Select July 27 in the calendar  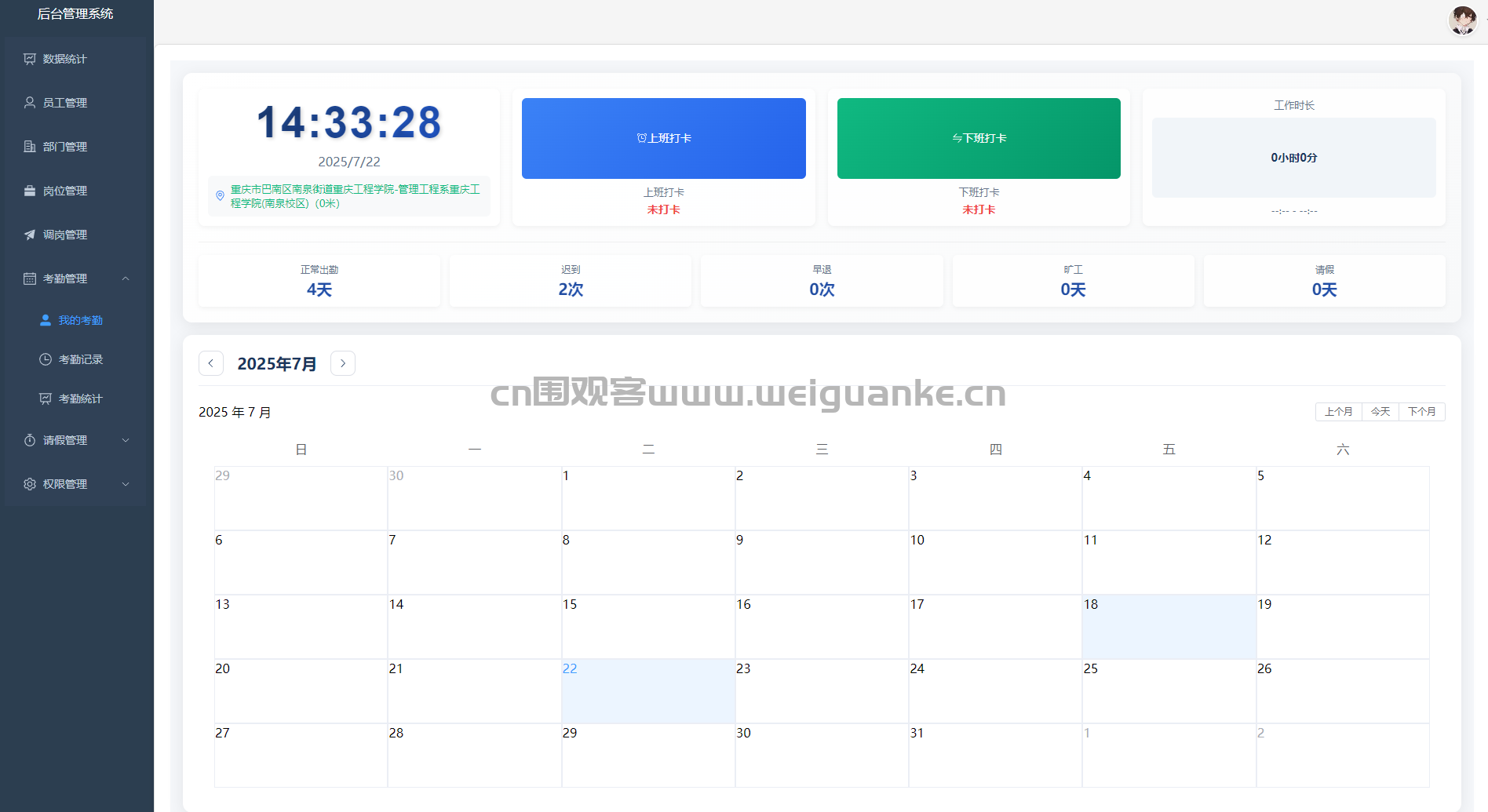[x=301, y=756]
